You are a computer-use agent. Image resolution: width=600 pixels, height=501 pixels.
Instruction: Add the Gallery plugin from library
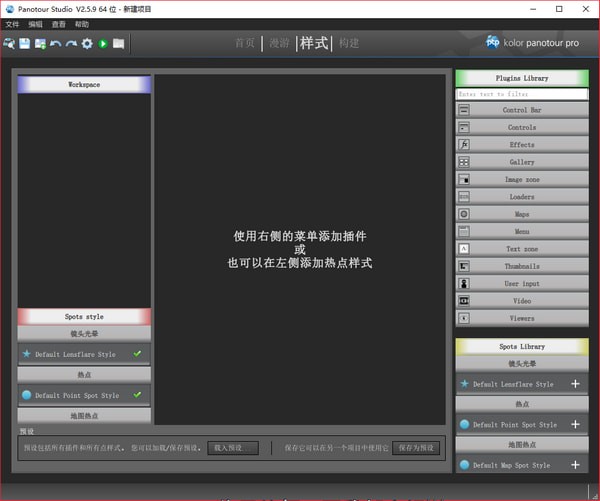tap(521, 162)
